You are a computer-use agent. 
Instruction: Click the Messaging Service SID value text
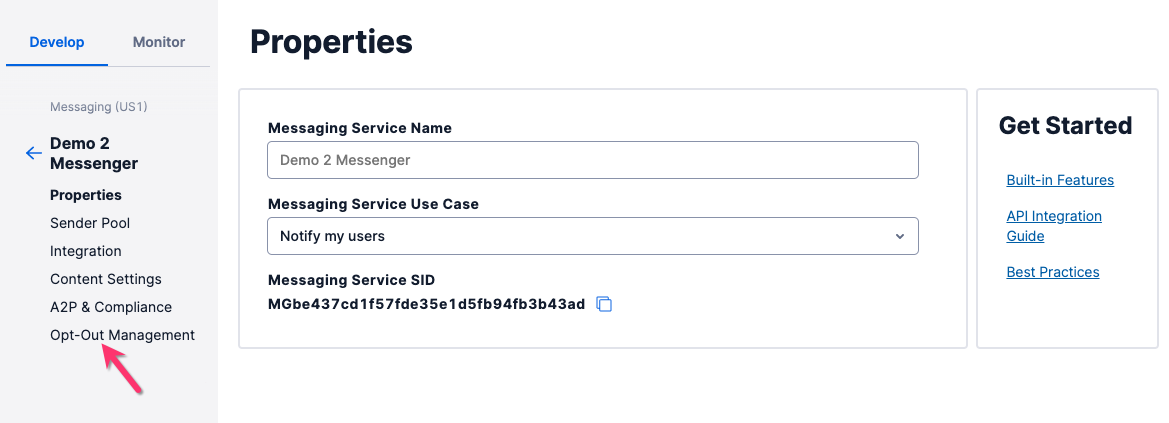point(426,304)
